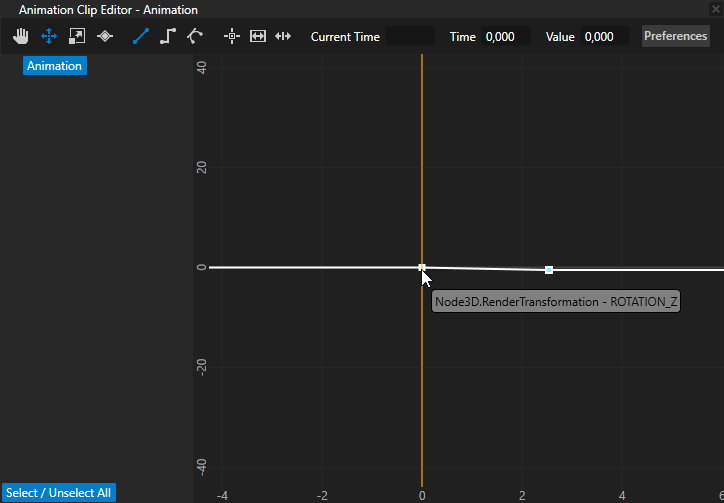Select the Pan hand tool

pyautogui.click(x=22, y=36)
